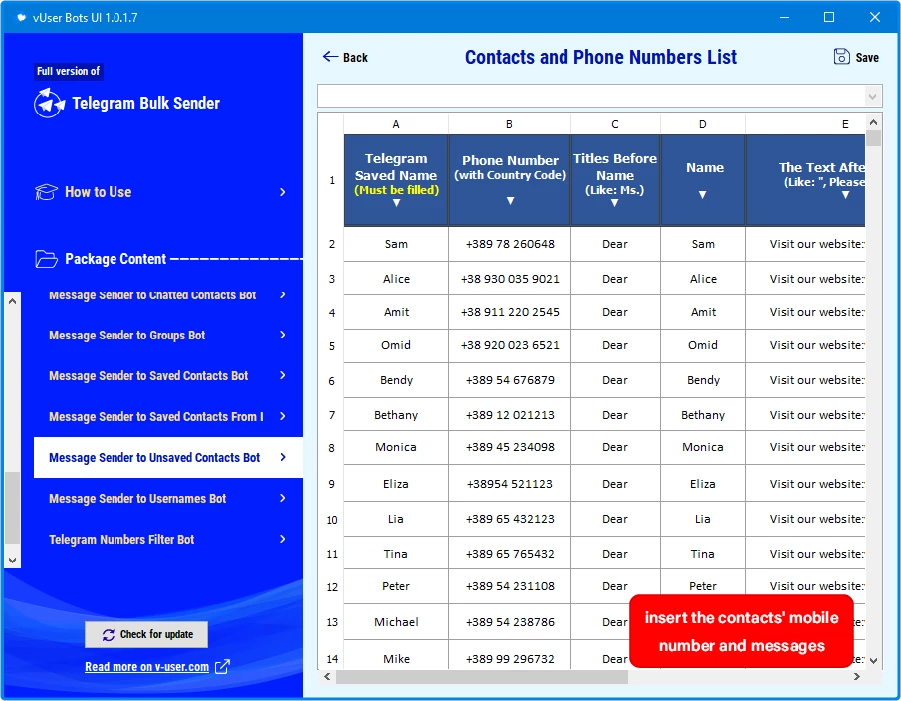Click the sidebar scroll up arrow

coord(13,301)
